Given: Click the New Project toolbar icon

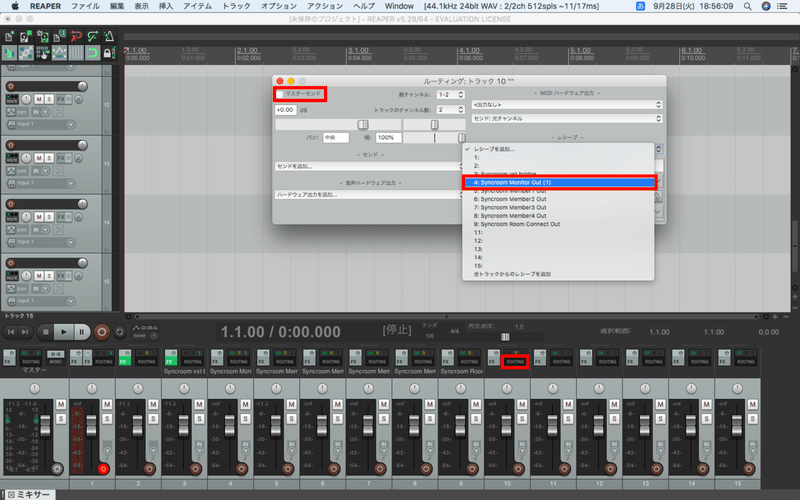Looking at the screenshot, I should point(9,36).
